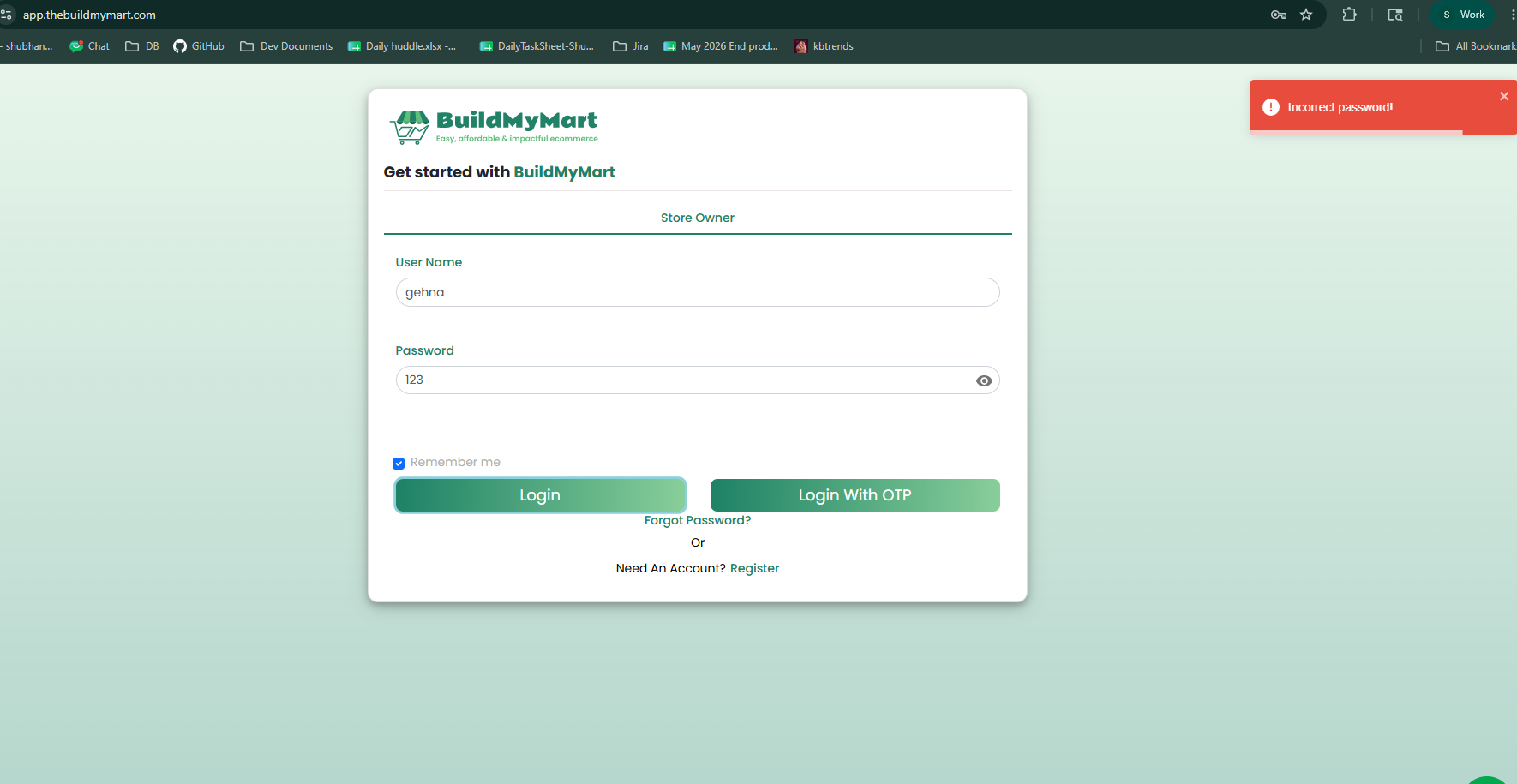Click the Remember me label text
1517x784 pixels.
[x=455, y=462]
